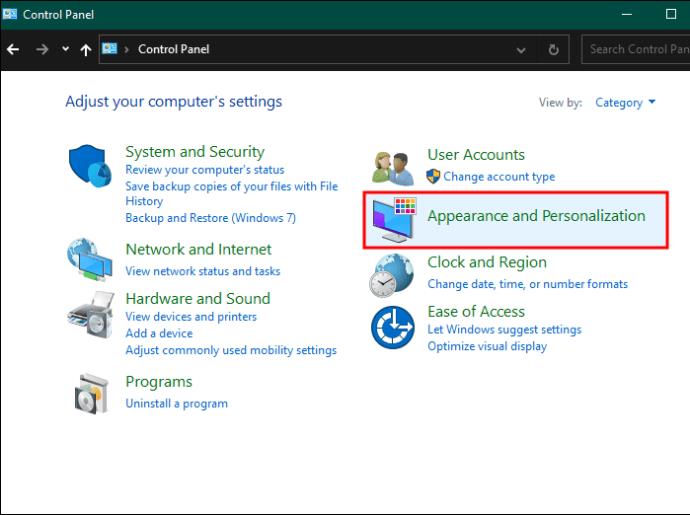Click the Control Panel breadcrumb in address bar
The height and width of the screenshot is (515, 690).
173,49
